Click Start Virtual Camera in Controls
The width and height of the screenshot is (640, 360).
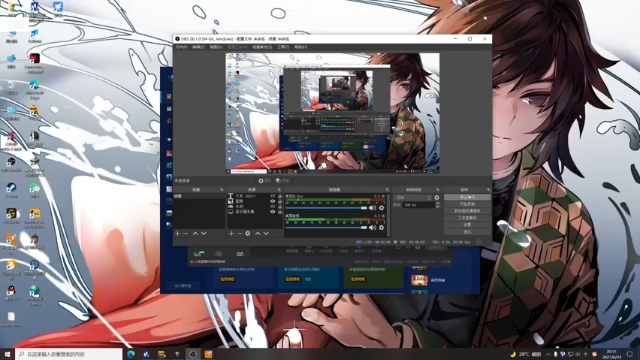[x=467, y=211]
